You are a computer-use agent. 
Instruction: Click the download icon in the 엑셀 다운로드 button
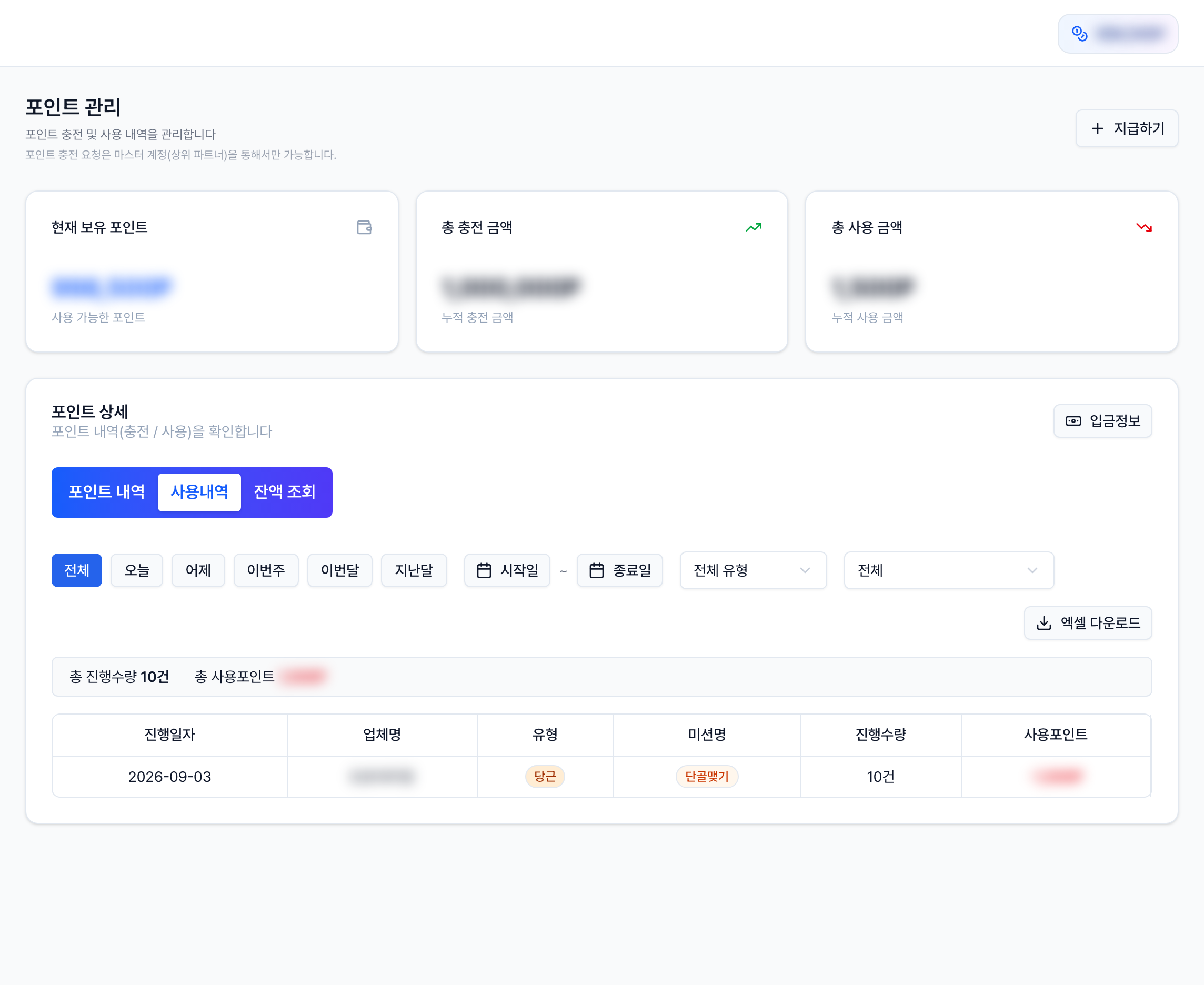(x=1044, y=623)
